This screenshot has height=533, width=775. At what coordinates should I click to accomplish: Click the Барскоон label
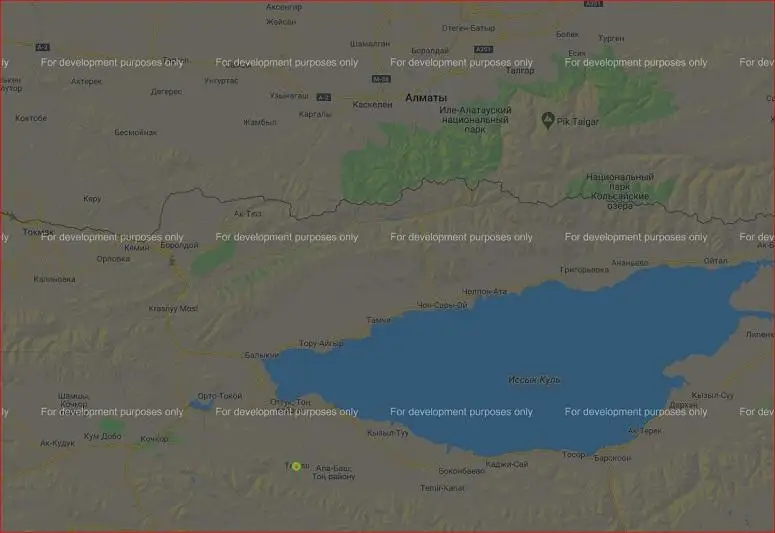pyautogui.click(x=612, y=458)
